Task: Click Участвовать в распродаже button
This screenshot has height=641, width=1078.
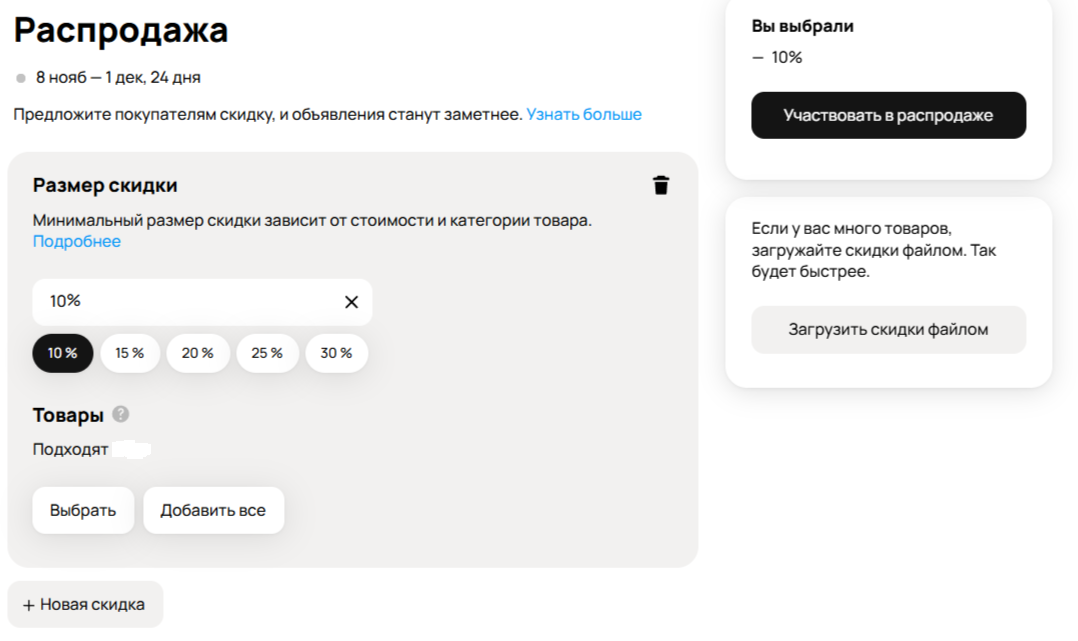Action: (888, 115)
